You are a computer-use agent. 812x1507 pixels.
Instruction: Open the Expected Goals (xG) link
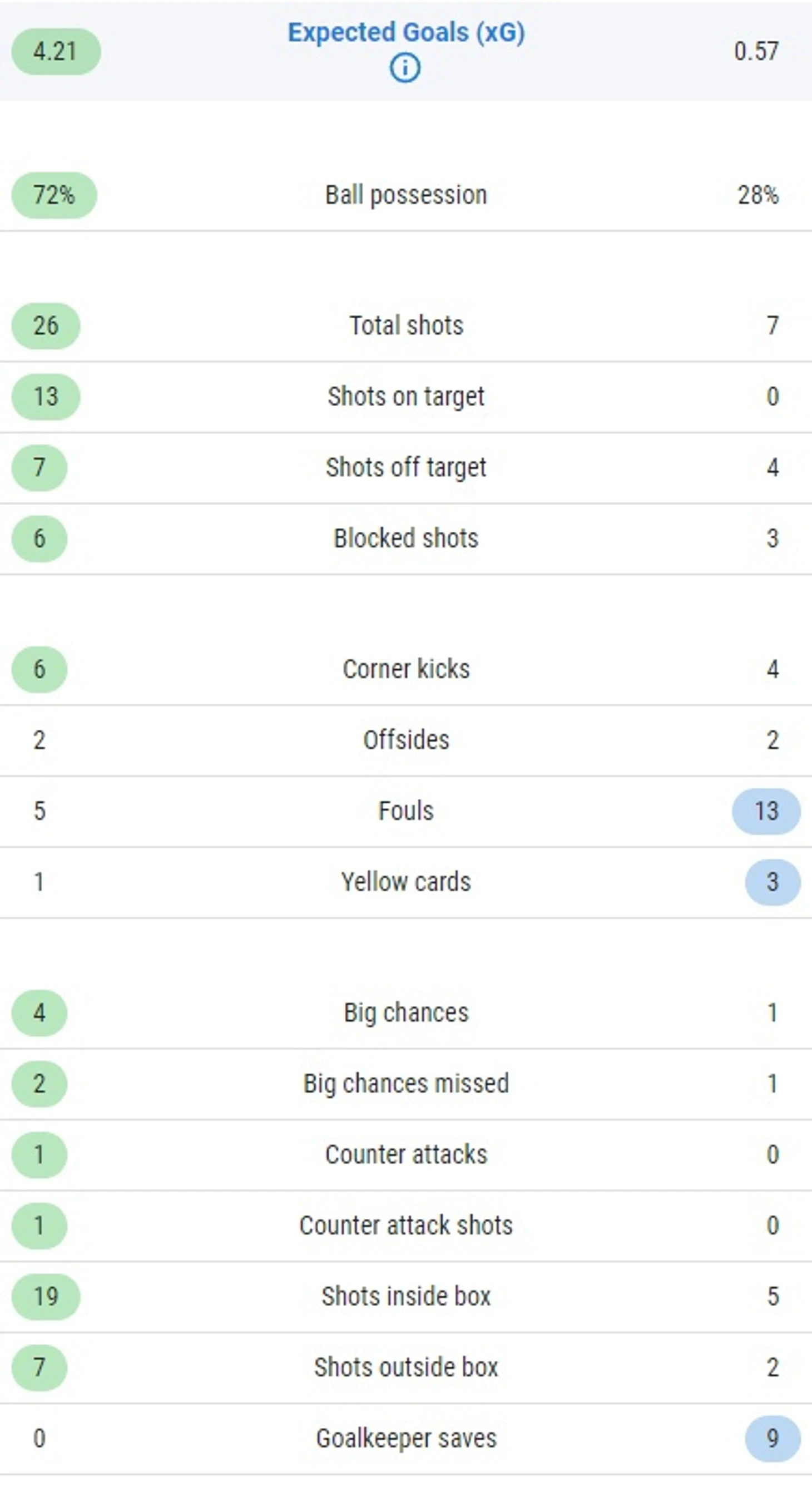tap(406, 32)
